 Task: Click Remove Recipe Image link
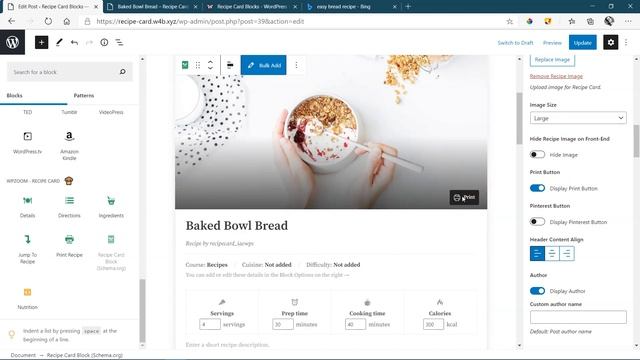[556, 76]
